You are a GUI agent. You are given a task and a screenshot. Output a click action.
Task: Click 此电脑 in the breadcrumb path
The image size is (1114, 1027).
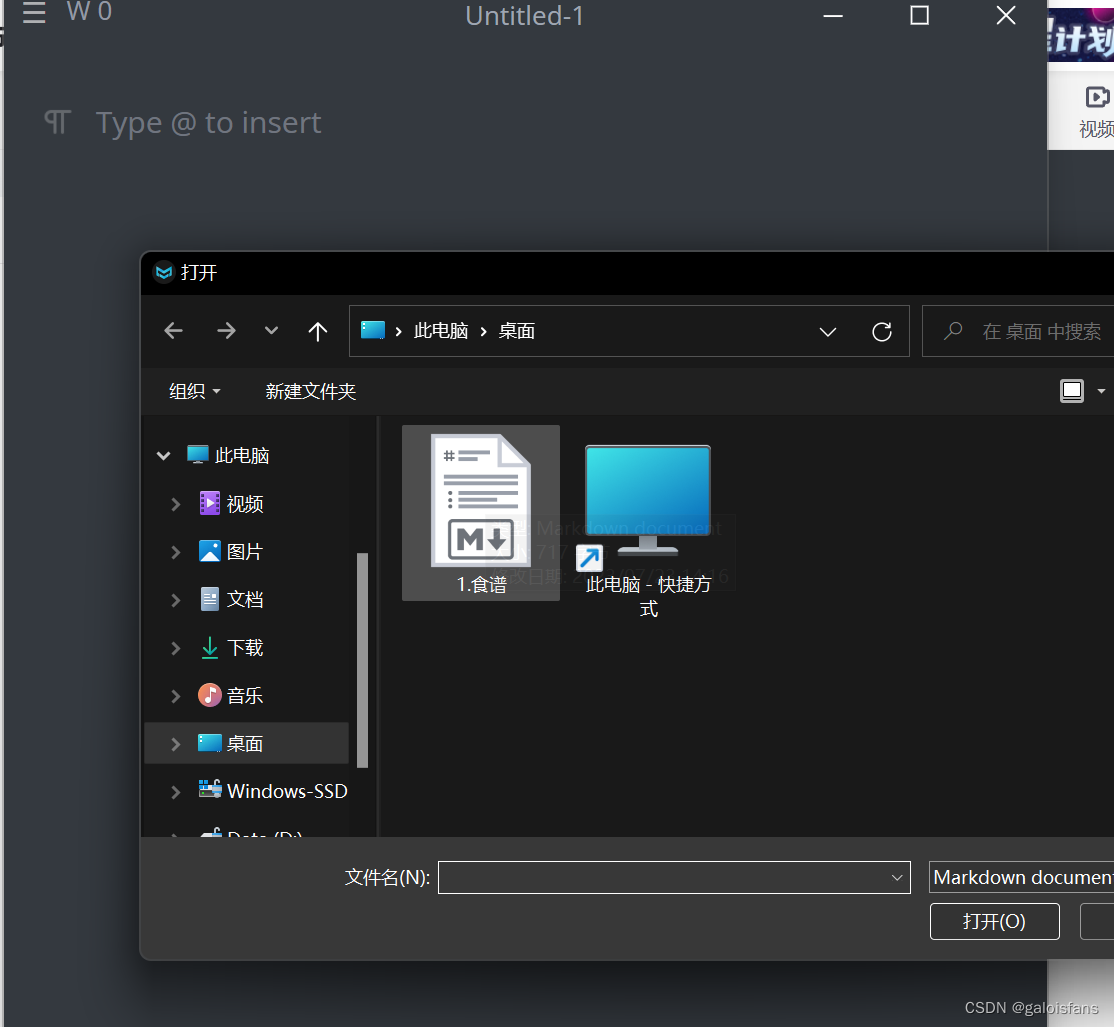coord(440,331)
